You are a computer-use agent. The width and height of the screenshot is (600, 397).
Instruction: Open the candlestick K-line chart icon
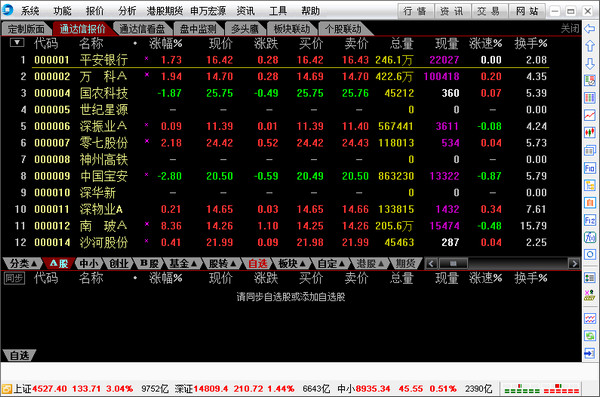click(590, 132)
